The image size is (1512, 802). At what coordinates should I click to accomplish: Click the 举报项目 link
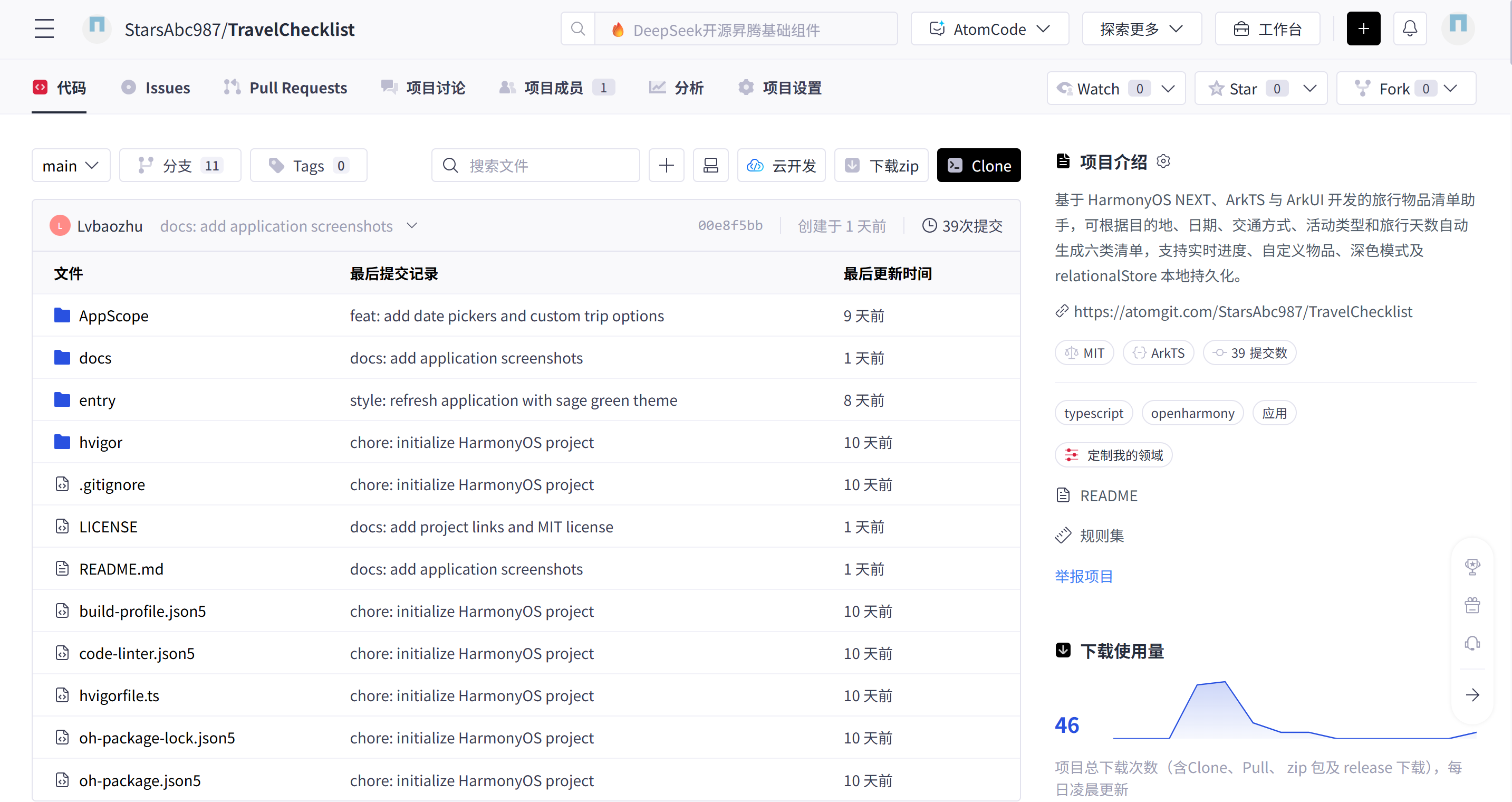(1084, 576)
